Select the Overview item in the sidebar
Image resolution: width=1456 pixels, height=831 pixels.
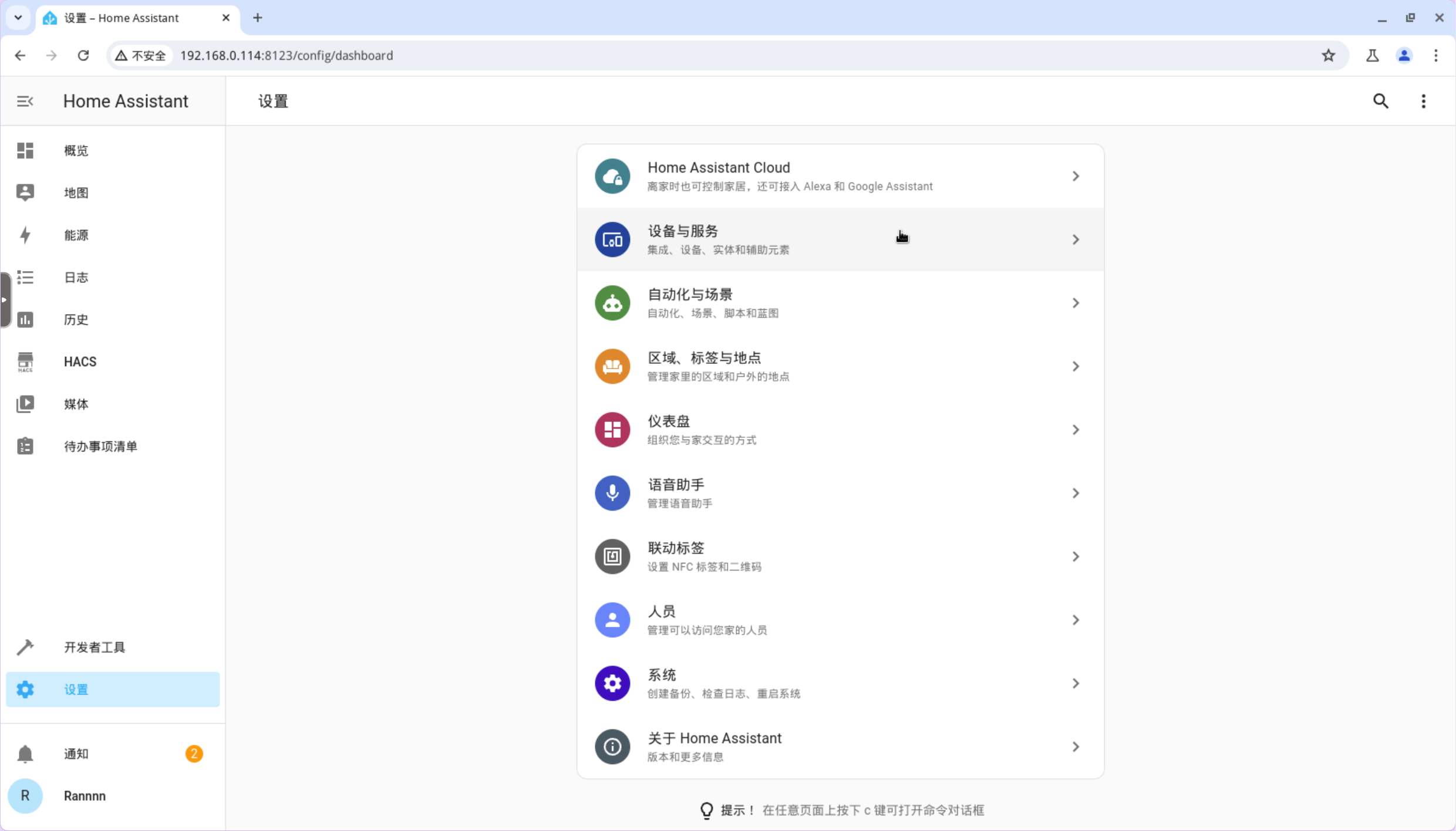pos(76,151)
